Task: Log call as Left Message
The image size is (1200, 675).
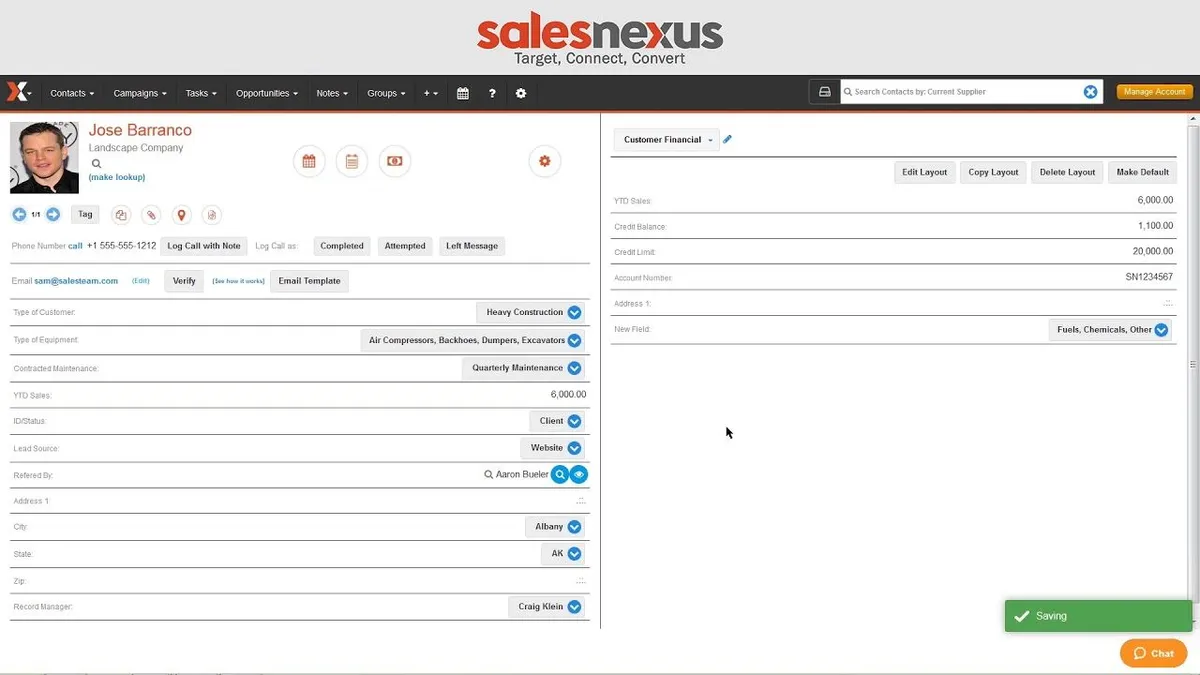Action: point(472,246)
